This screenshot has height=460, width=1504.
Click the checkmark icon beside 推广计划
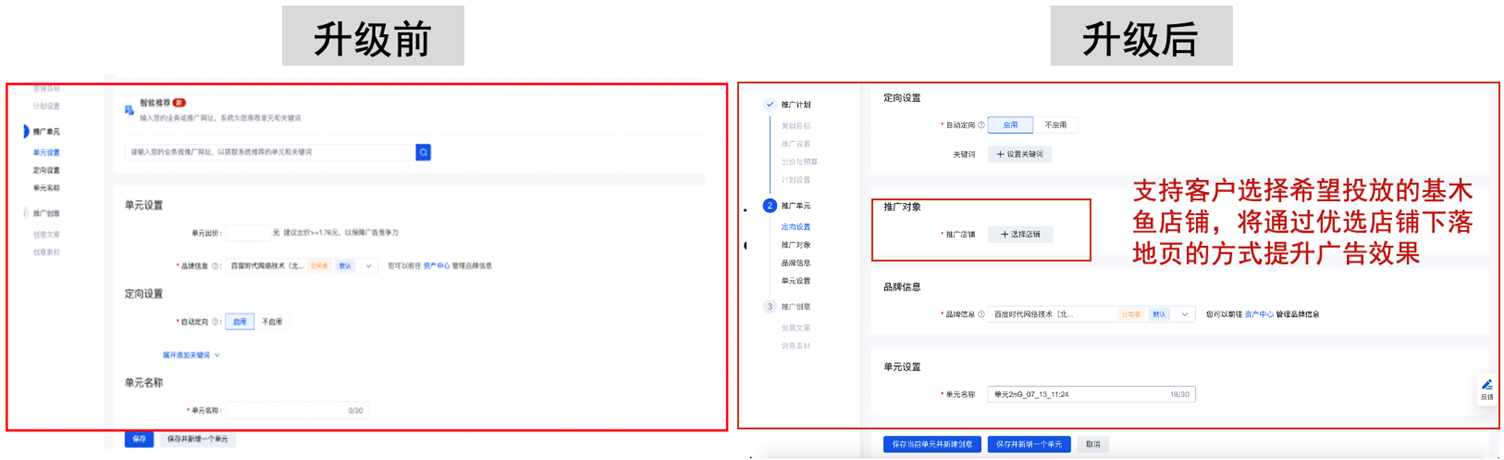[769, 104]
